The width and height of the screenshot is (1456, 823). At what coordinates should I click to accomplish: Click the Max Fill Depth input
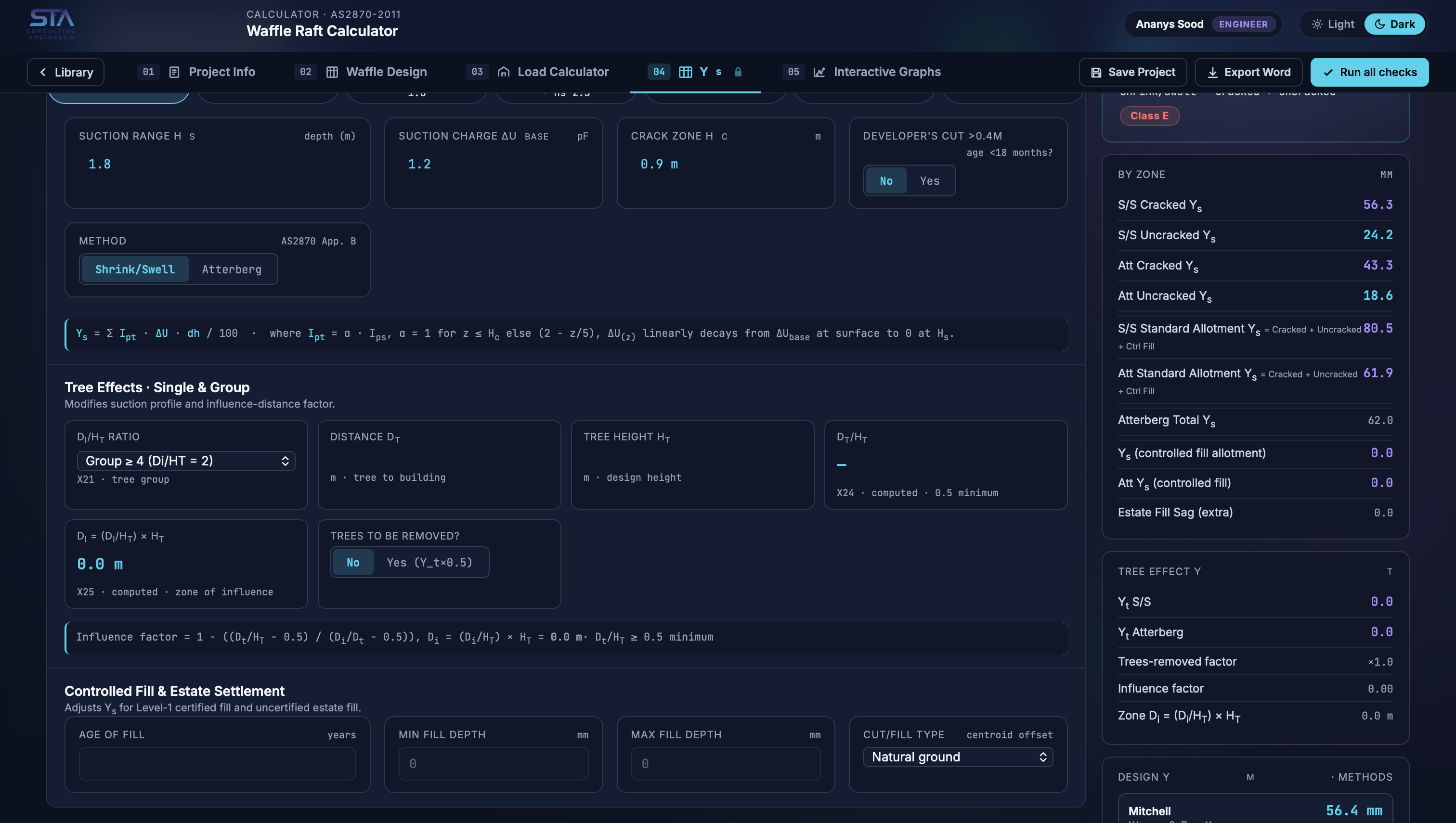click(726, 763)
